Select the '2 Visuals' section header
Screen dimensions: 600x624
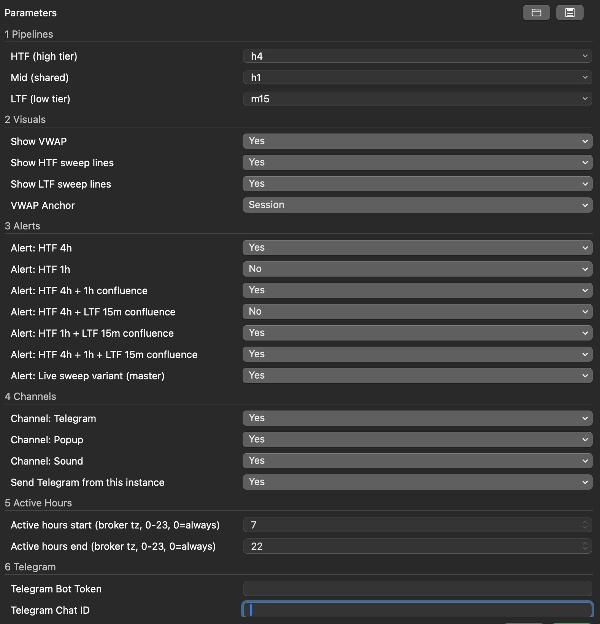tap(25, 119)
